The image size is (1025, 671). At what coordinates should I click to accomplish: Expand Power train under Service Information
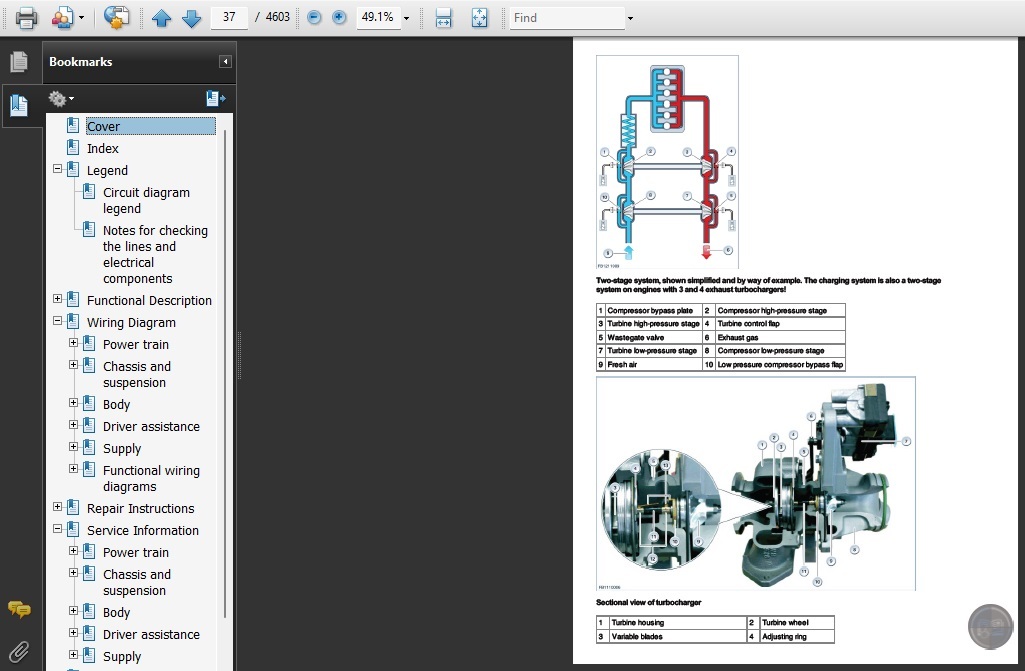[x=73, y=551]
